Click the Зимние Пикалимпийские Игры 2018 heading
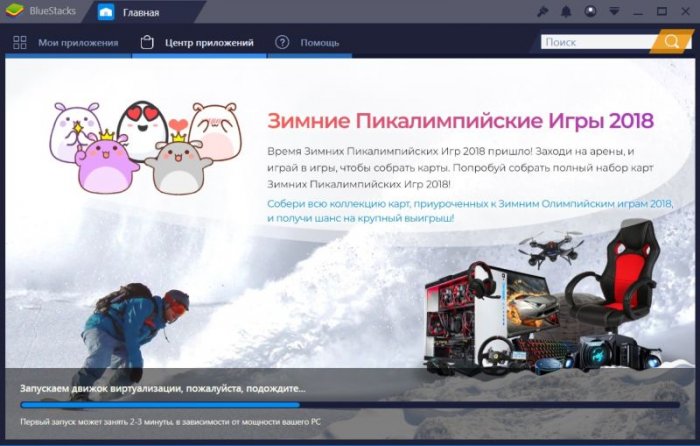The image size is (700, 446). coord(460,121)
